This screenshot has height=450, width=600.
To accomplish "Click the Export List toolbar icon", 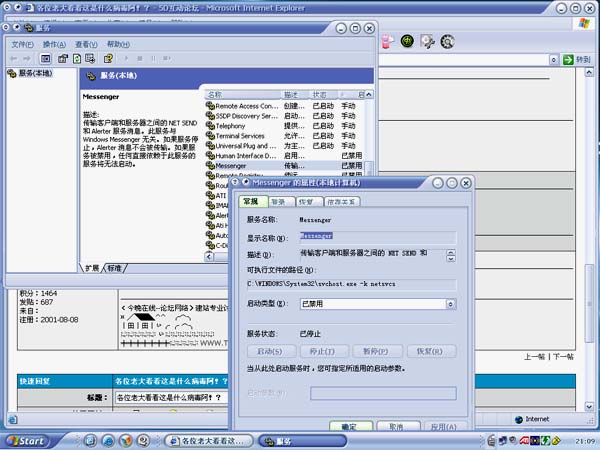I will tap(92, 59).
